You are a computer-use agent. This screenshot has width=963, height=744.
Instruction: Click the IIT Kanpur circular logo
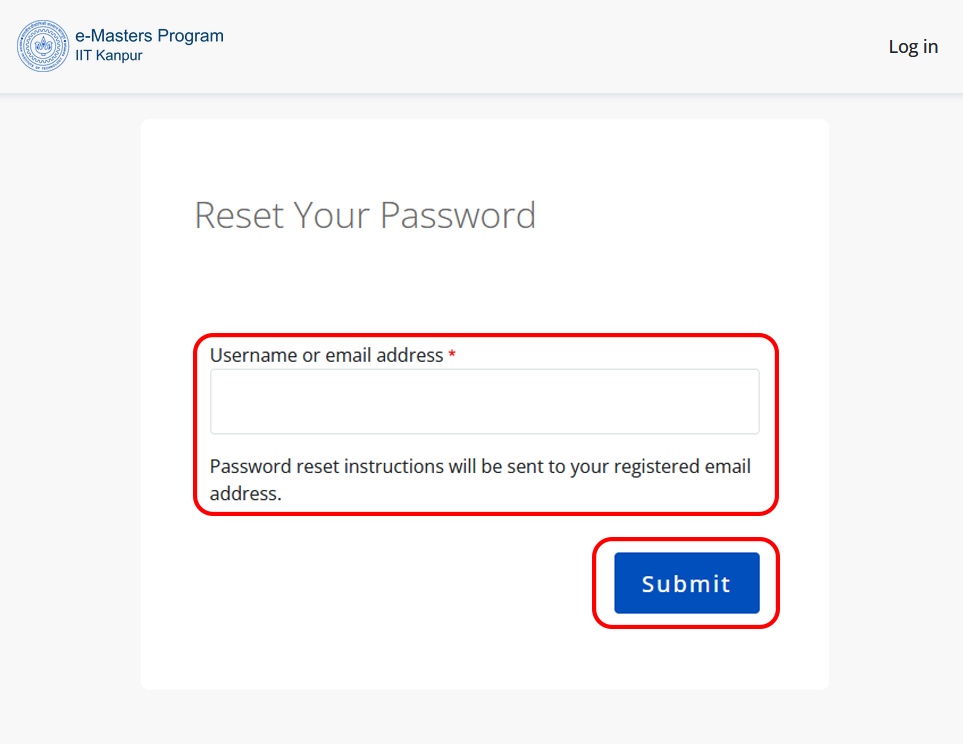(x=43, y=46)
